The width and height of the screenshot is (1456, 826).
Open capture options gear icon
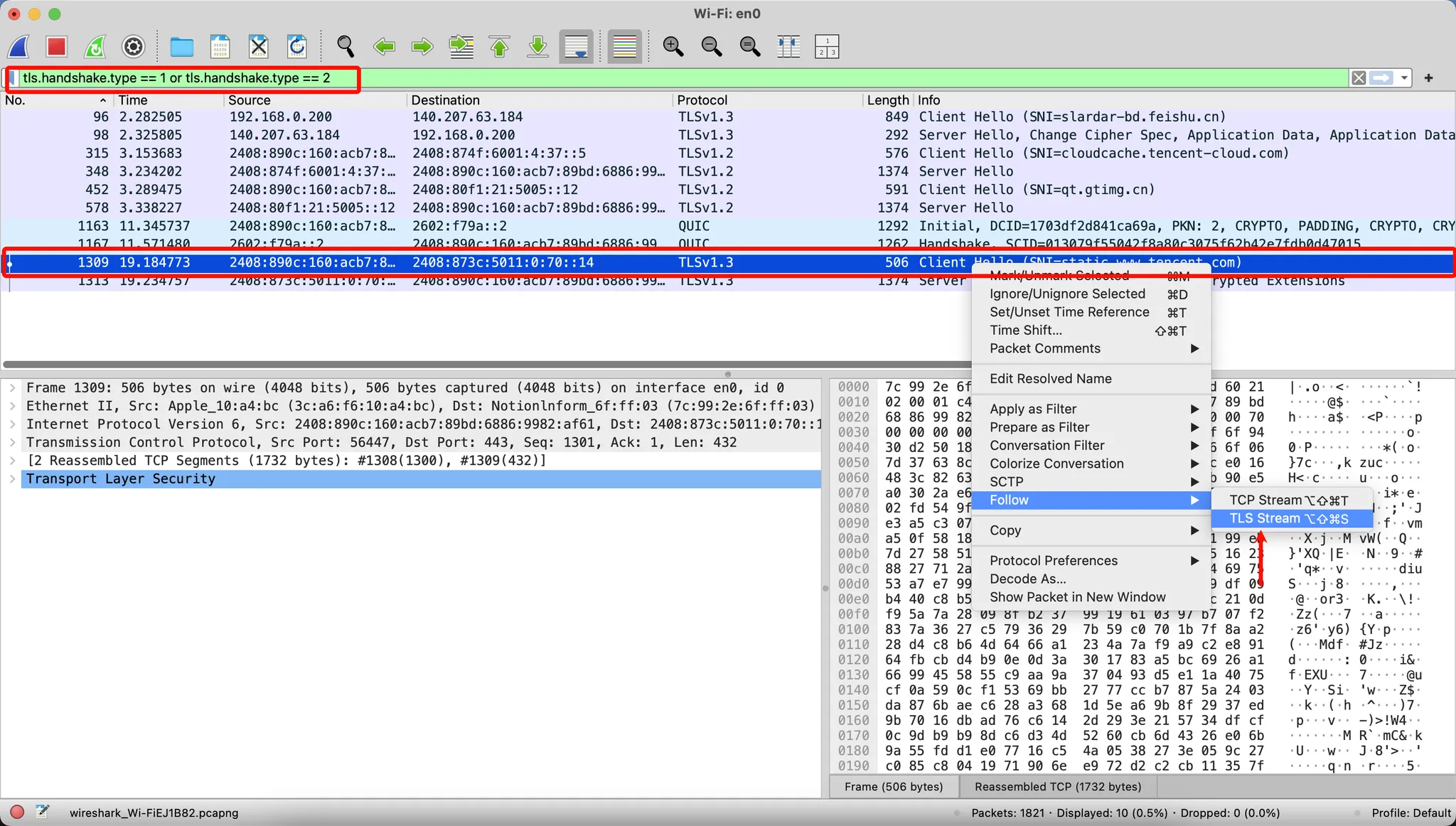133,47
